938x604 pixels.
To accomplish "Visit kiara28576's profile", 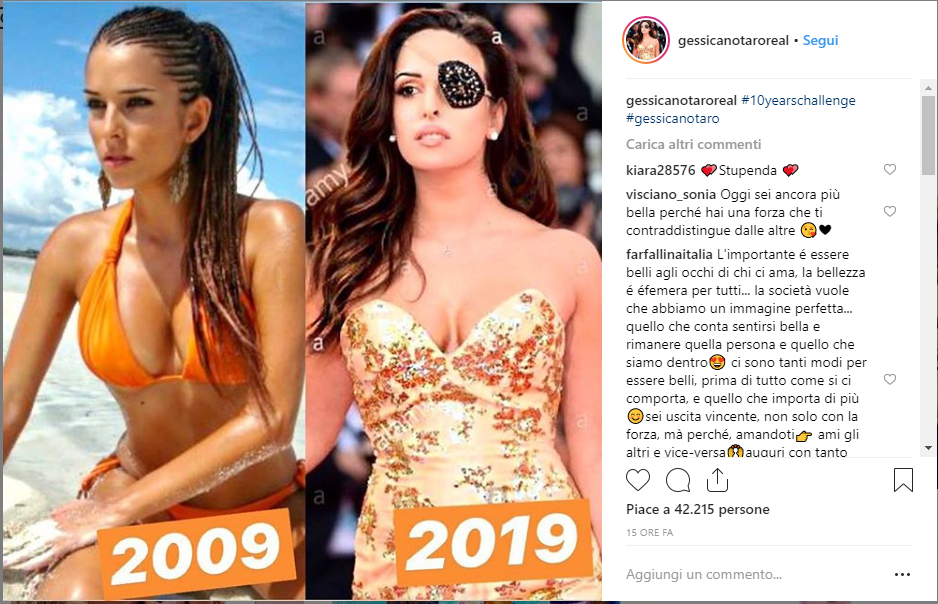I will coord(660,170).
